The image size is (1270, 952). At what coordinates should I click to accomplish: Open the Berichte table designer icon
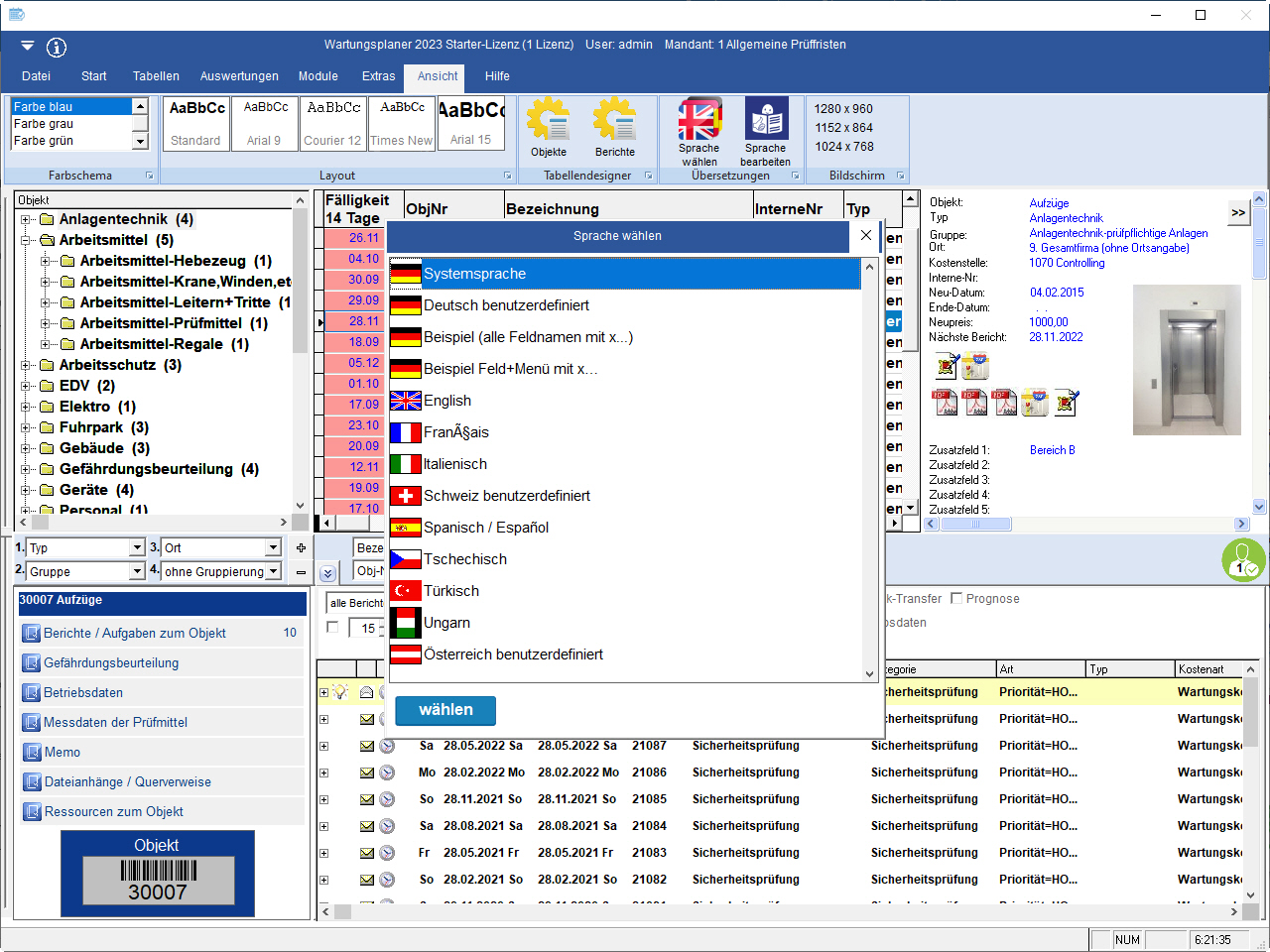point(614,120)
